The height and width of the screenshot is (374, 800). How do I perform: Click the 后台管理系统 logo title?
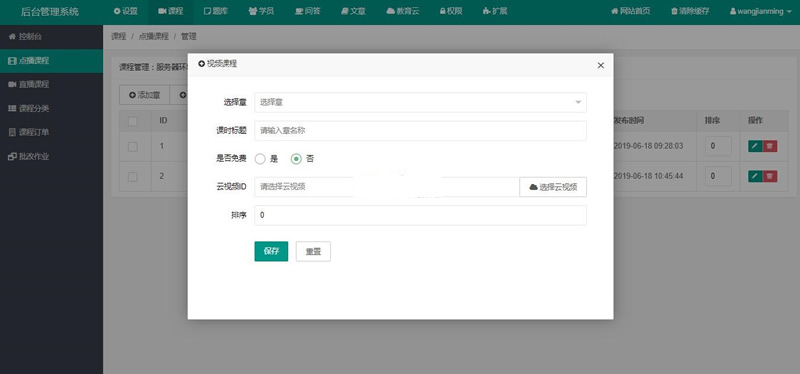click(x=50, y=11)
